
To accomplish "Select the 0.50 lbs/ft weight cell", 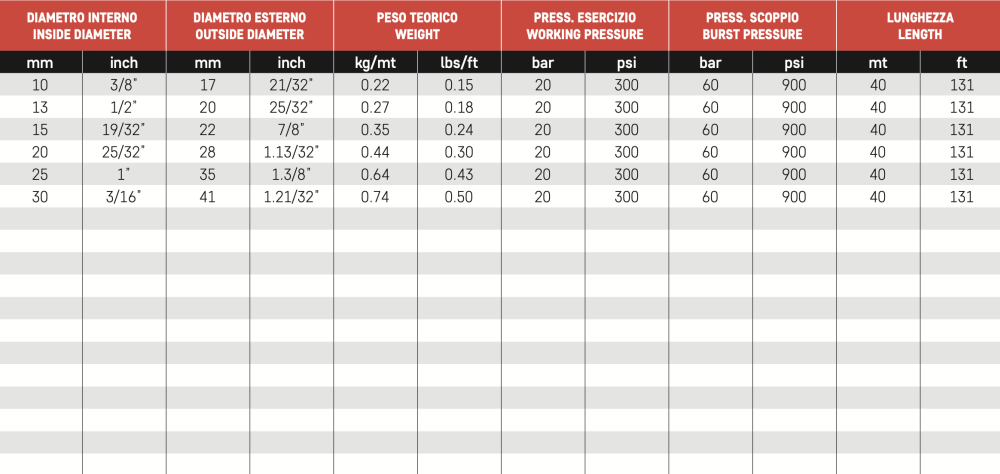I will point(459,197).
